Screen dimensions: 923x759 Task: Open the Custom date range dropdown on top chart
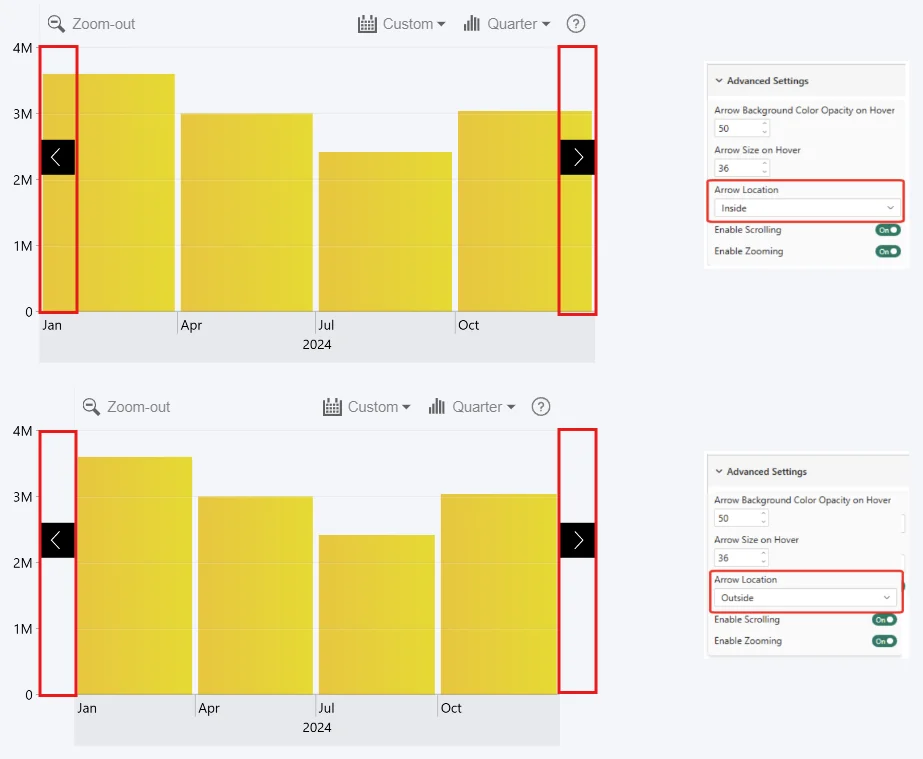click(x=402, y=24)
